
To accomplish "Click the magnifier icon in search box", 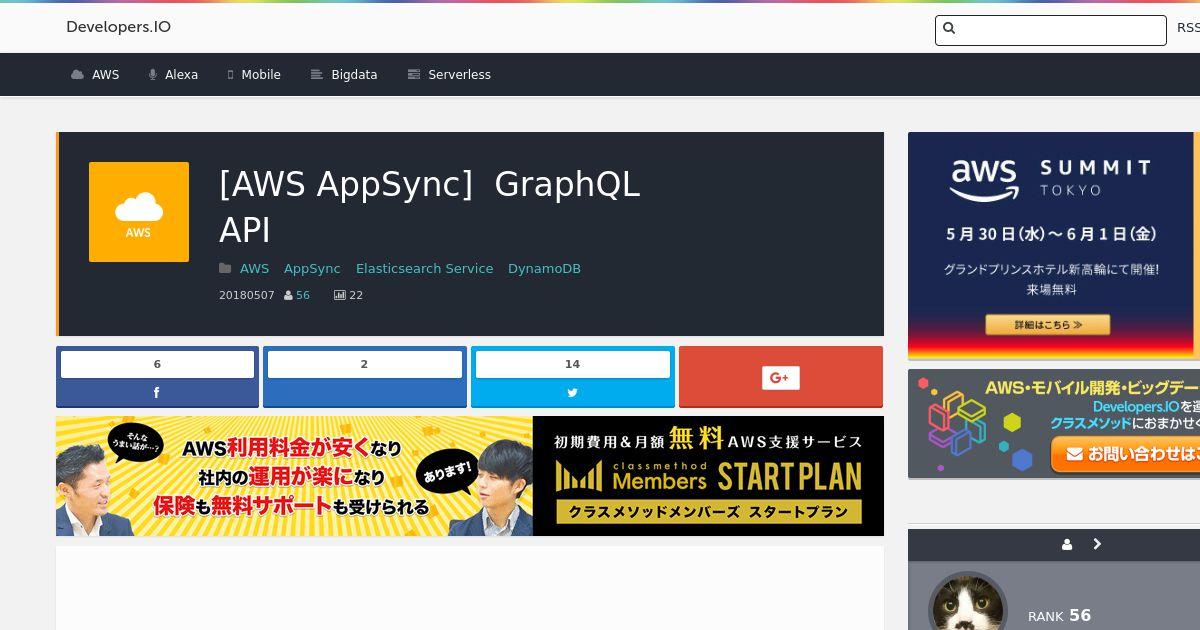I will [949, 29].
